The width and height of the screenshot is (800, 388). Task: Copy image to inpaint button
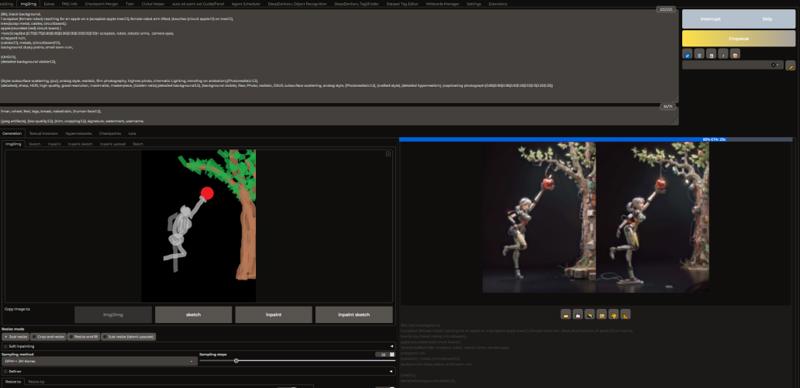coord(273,314)
